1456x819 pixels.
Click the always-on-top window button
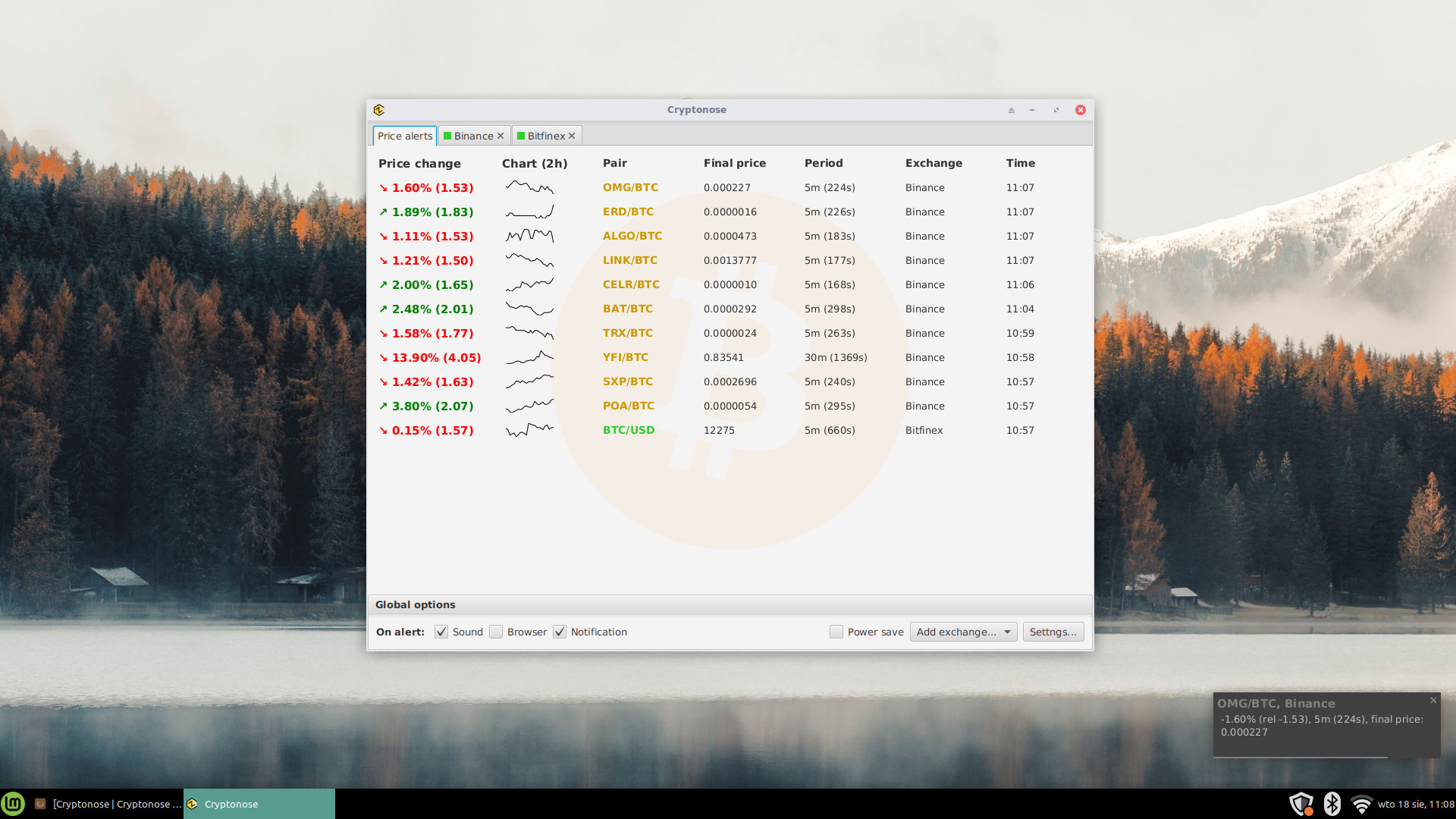point(1012,110)
